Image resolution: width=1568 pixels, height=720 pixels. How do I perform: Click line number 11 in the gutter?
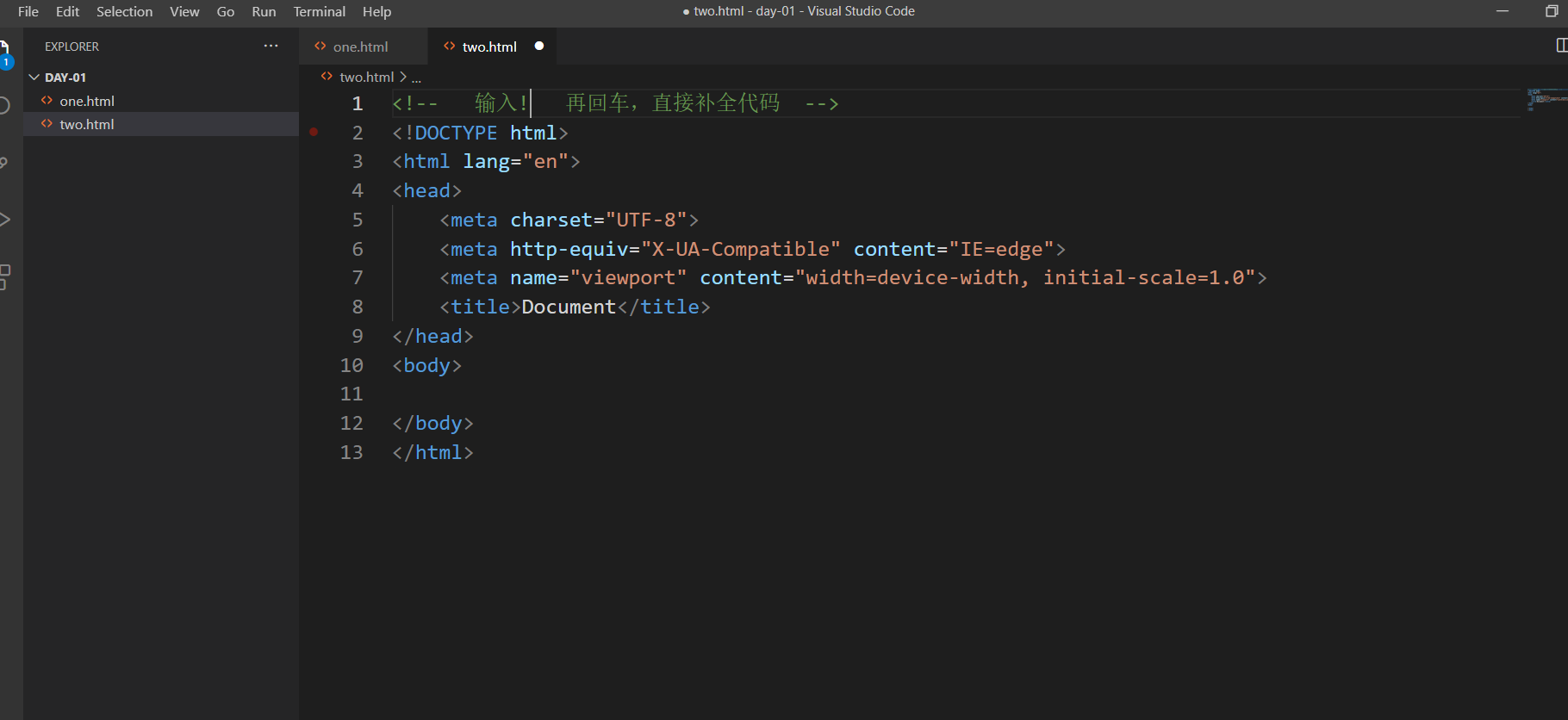click(352, 394)
